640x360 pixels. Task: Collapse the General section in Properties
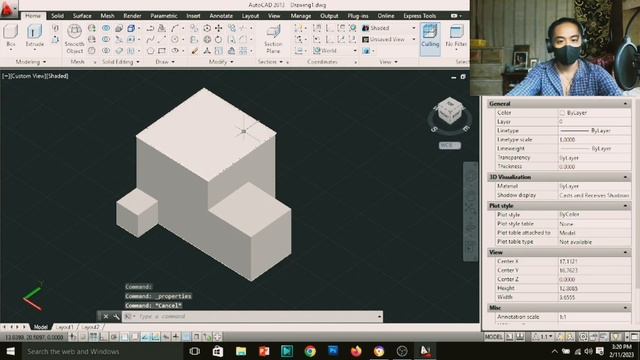click(625, 104)
